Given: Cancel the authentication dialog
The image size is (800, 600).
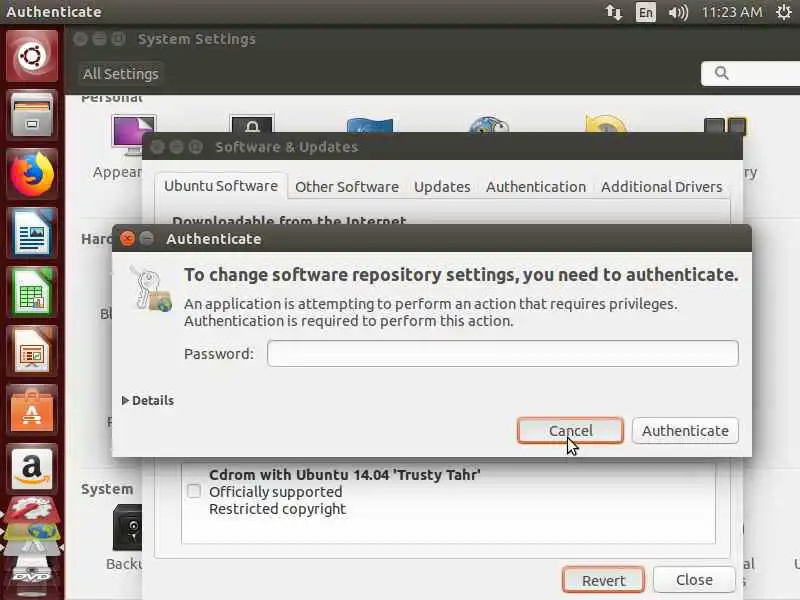Looking at the screenshot, I should (570, 431).
